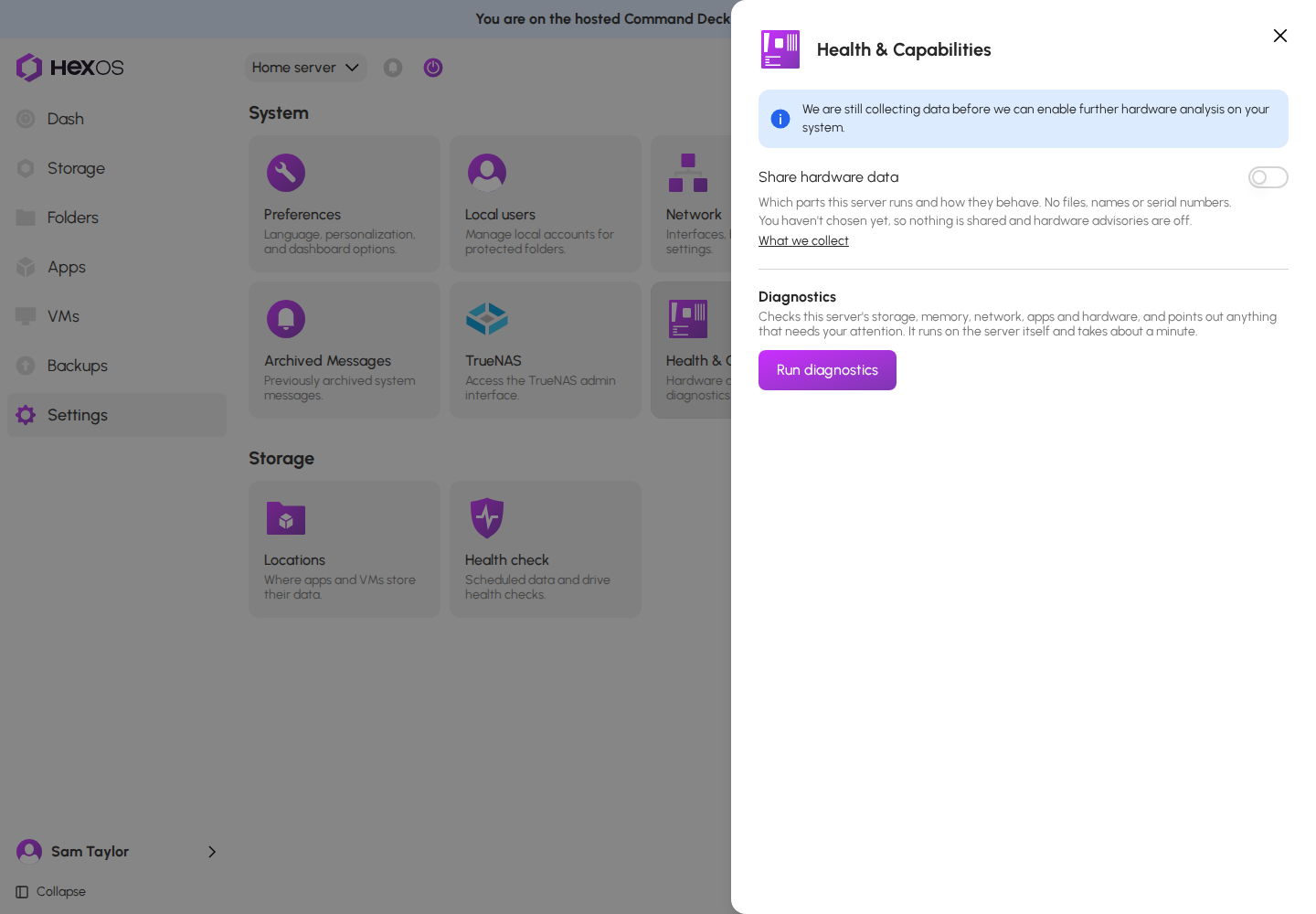Click the Health check shield icon

pyautogui.click(x=487, y=518)
